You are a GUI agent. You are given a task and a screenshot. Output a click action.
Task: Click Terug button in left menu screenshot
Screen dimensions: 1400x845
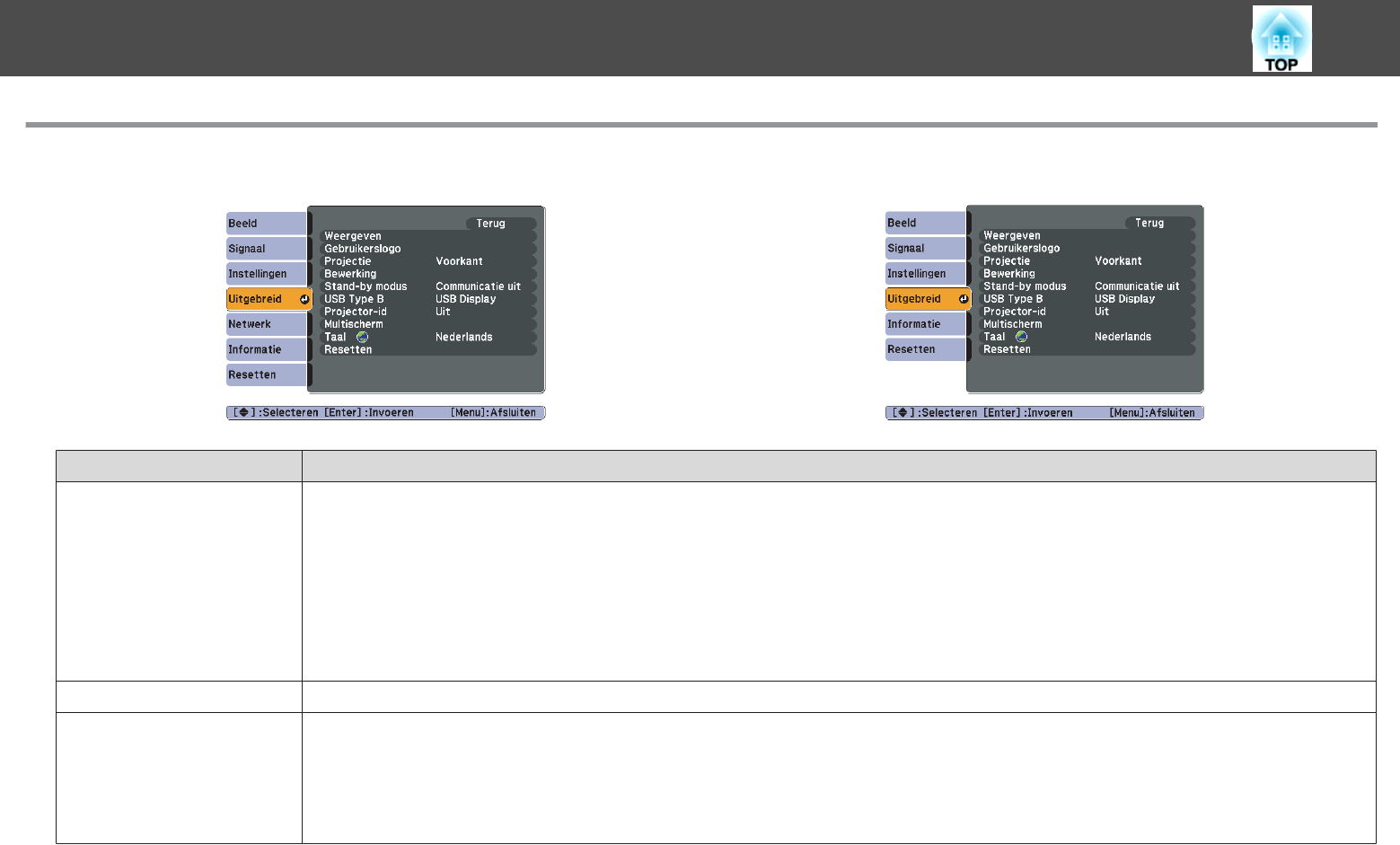pos(501,224)
